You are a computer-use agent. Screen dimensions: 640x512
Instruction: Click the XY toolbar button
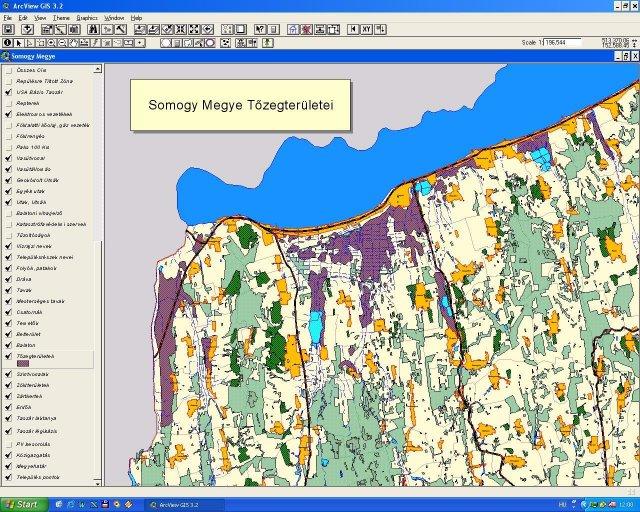click(x=366, y=30)
